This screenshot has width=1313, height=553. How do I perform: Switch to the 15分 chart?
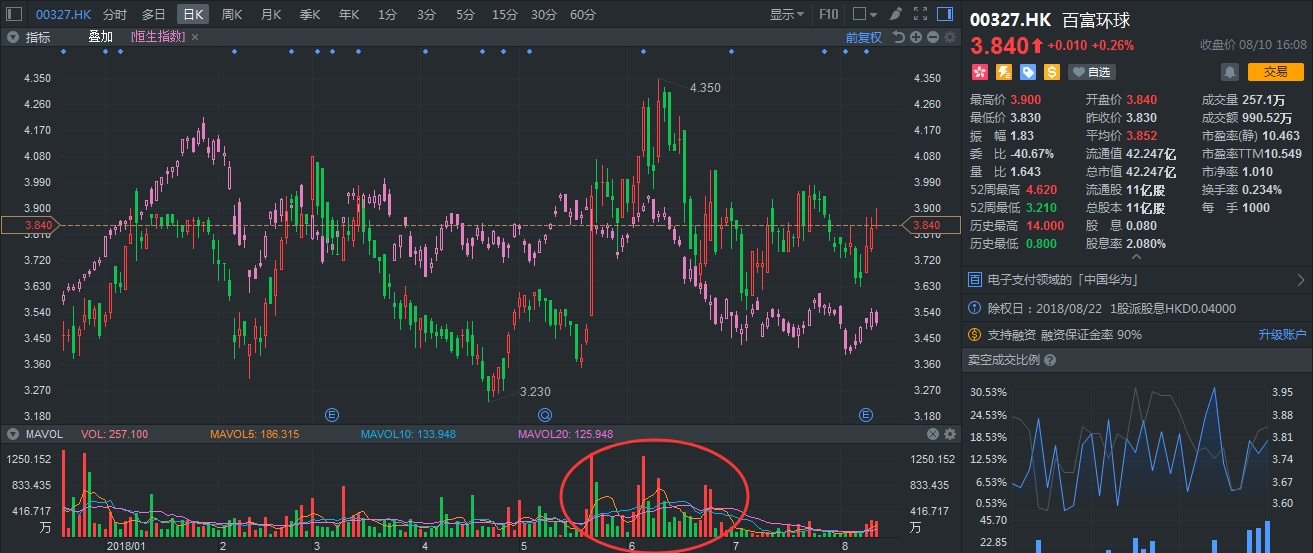click(505, 14)
